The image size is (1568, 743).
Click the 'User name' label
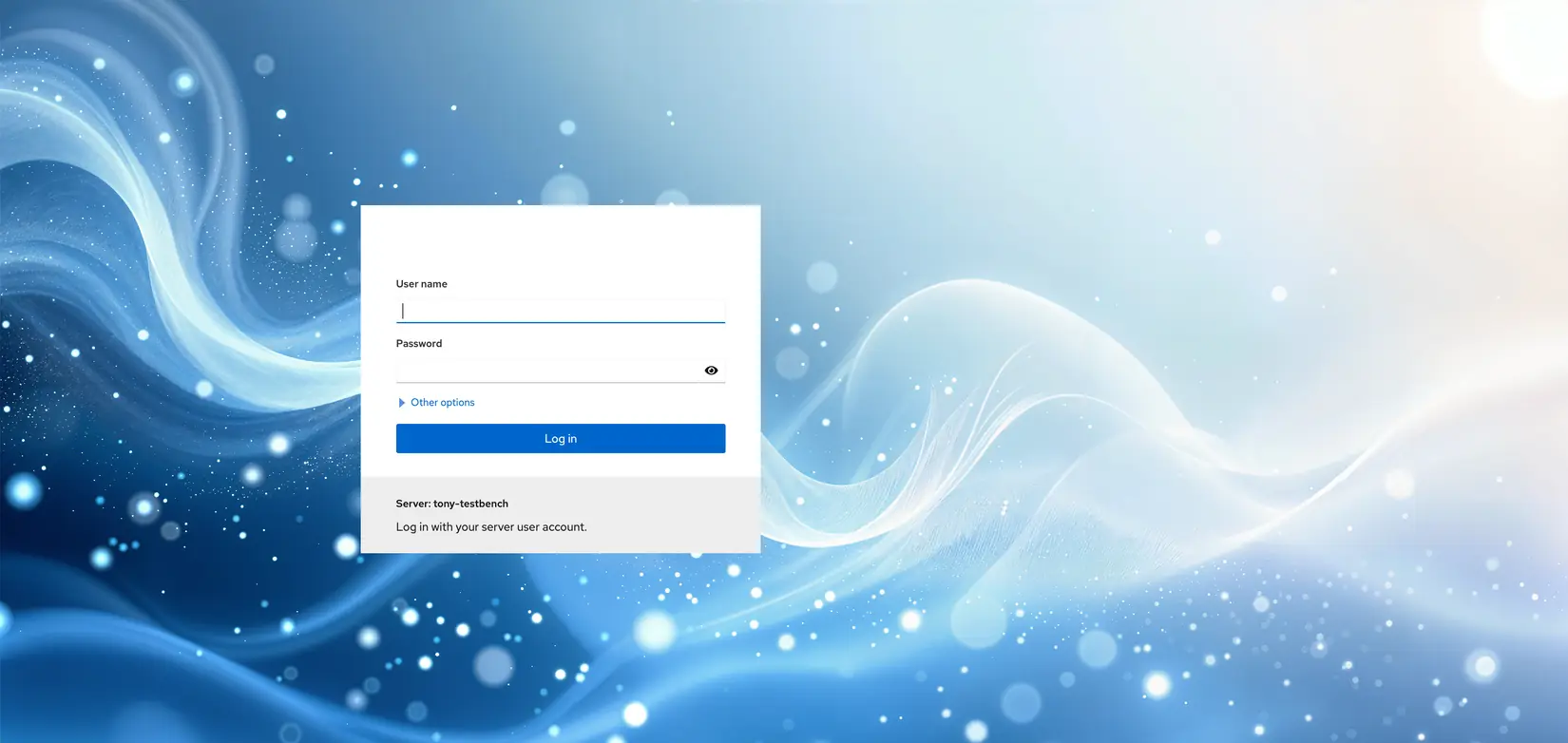click(x=421, y=284)
